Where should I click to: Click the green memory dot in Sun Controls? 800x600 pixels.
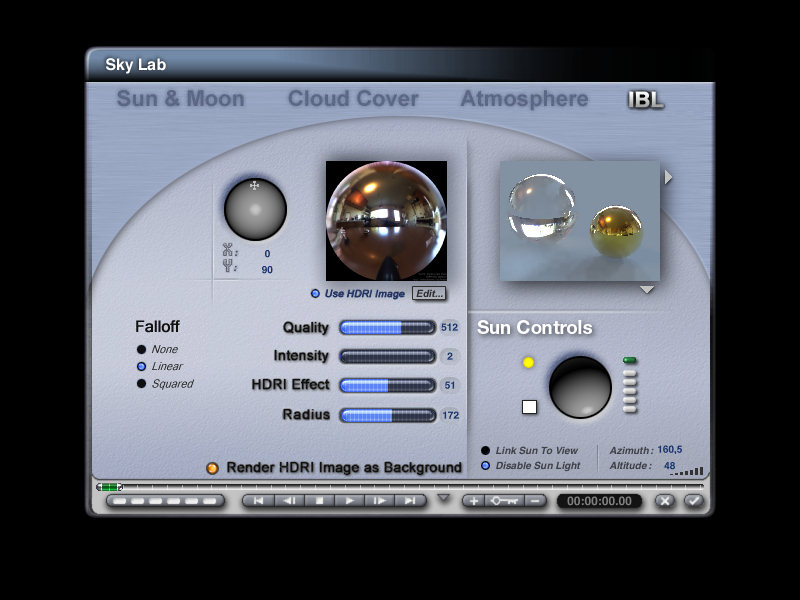coord(630,360)
